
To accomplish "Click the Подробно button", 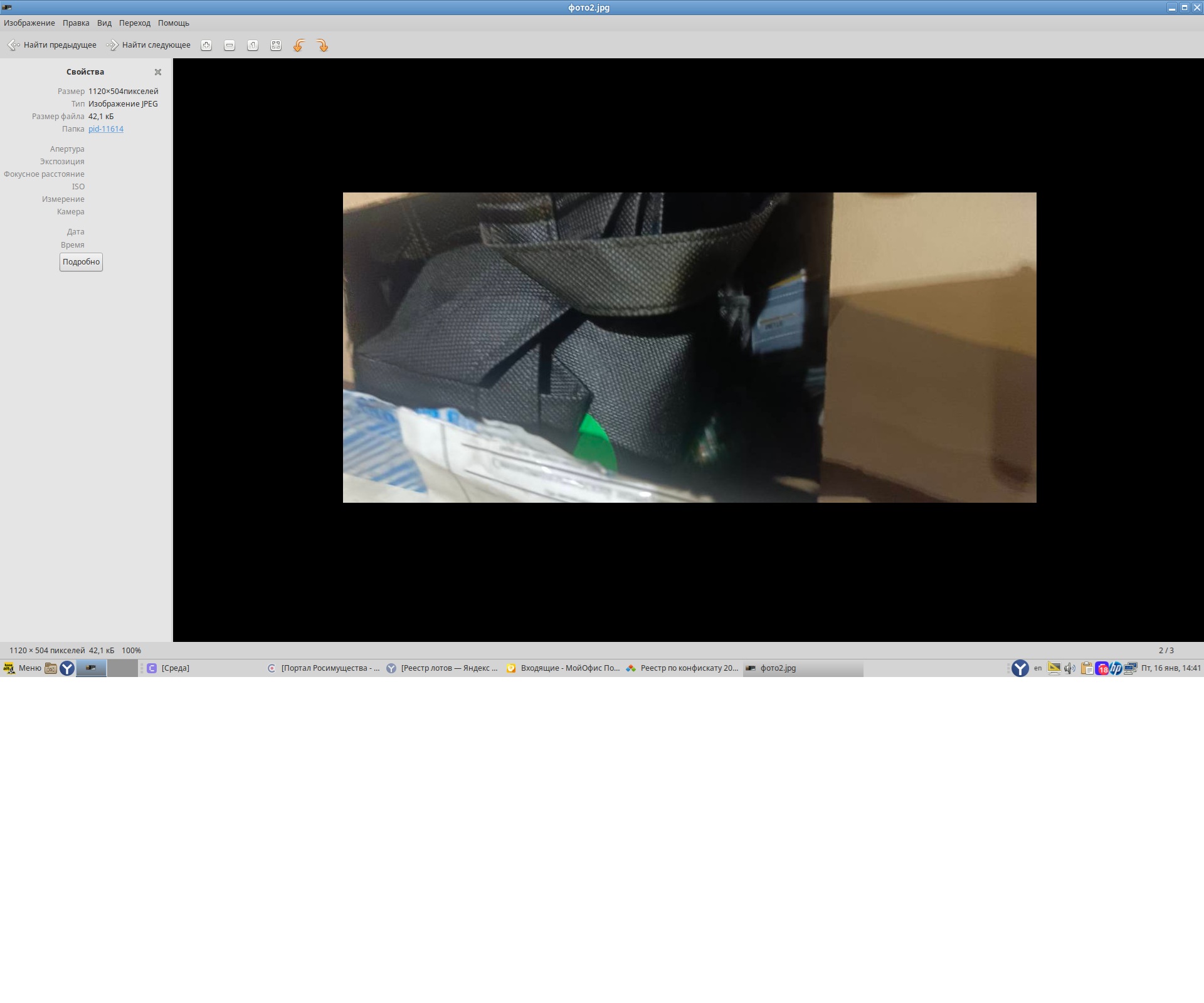I will [x=81, y=262].
